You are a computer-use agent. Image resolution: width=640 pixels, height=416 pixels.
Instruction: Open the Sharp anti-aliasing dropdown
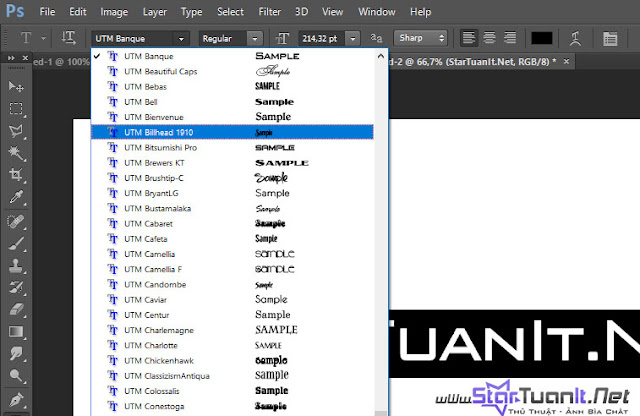(420, 38)
